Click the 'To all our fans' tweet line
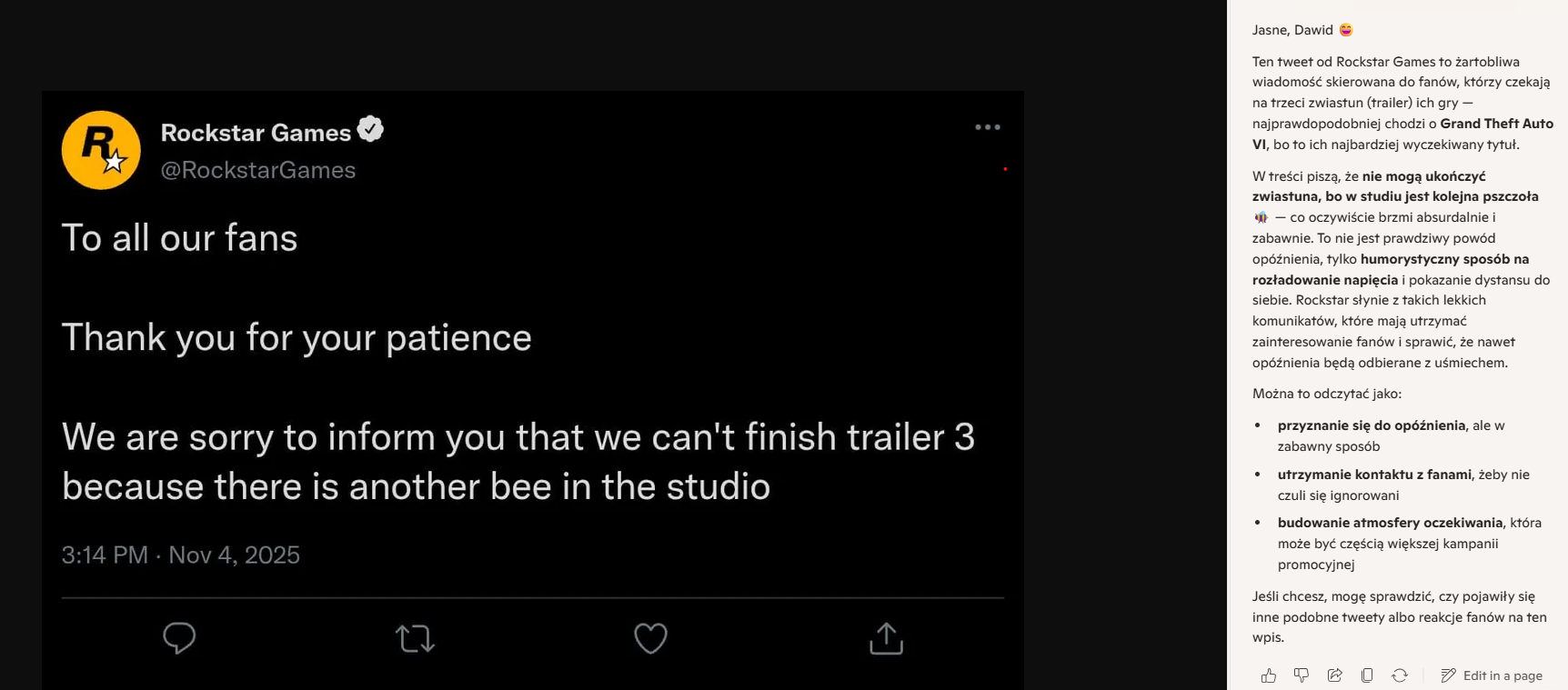The height and width of the screenshot is (690, 1568). [179, 238]
